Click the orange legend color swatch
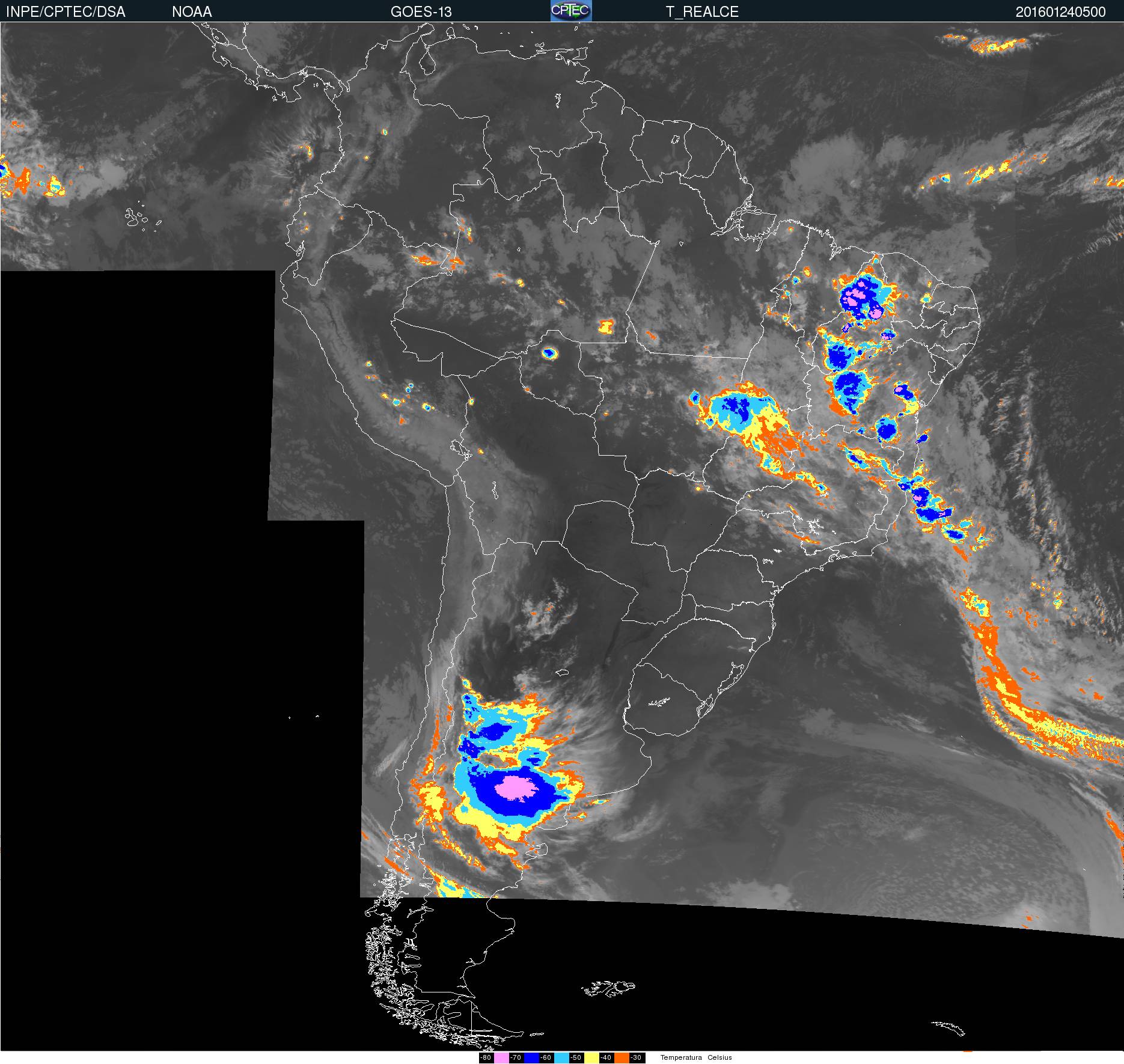Screen dimensions: 1124x1064 [x=622, y=1058]
